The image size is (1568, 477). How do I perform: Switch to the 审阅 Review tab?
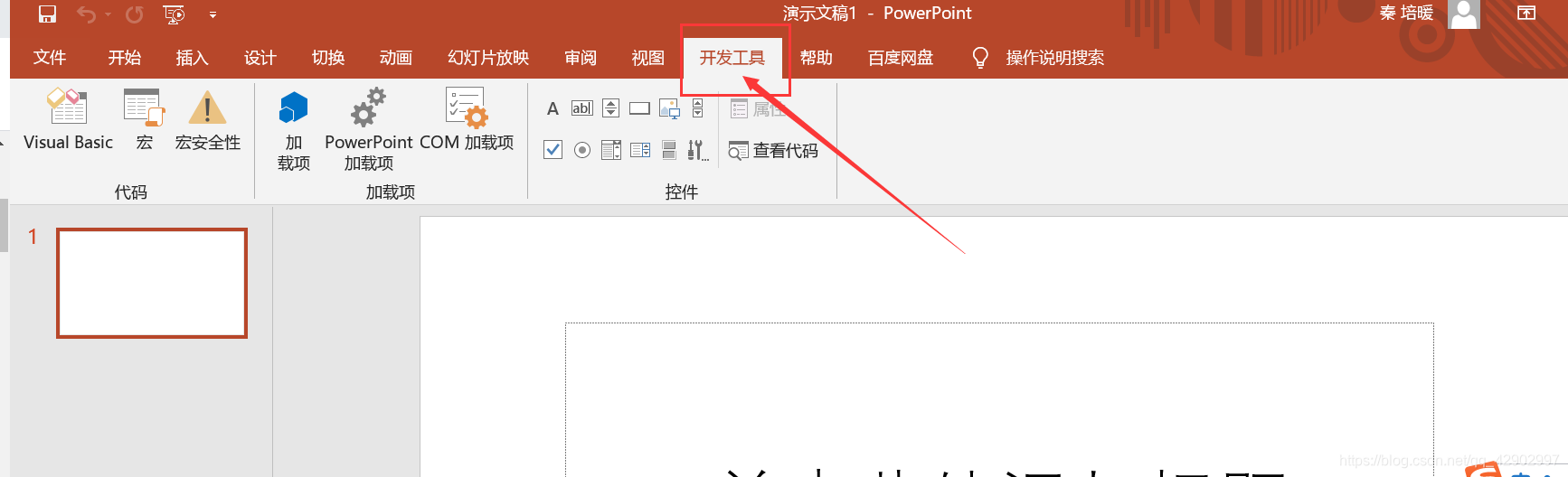coord(581,58)
